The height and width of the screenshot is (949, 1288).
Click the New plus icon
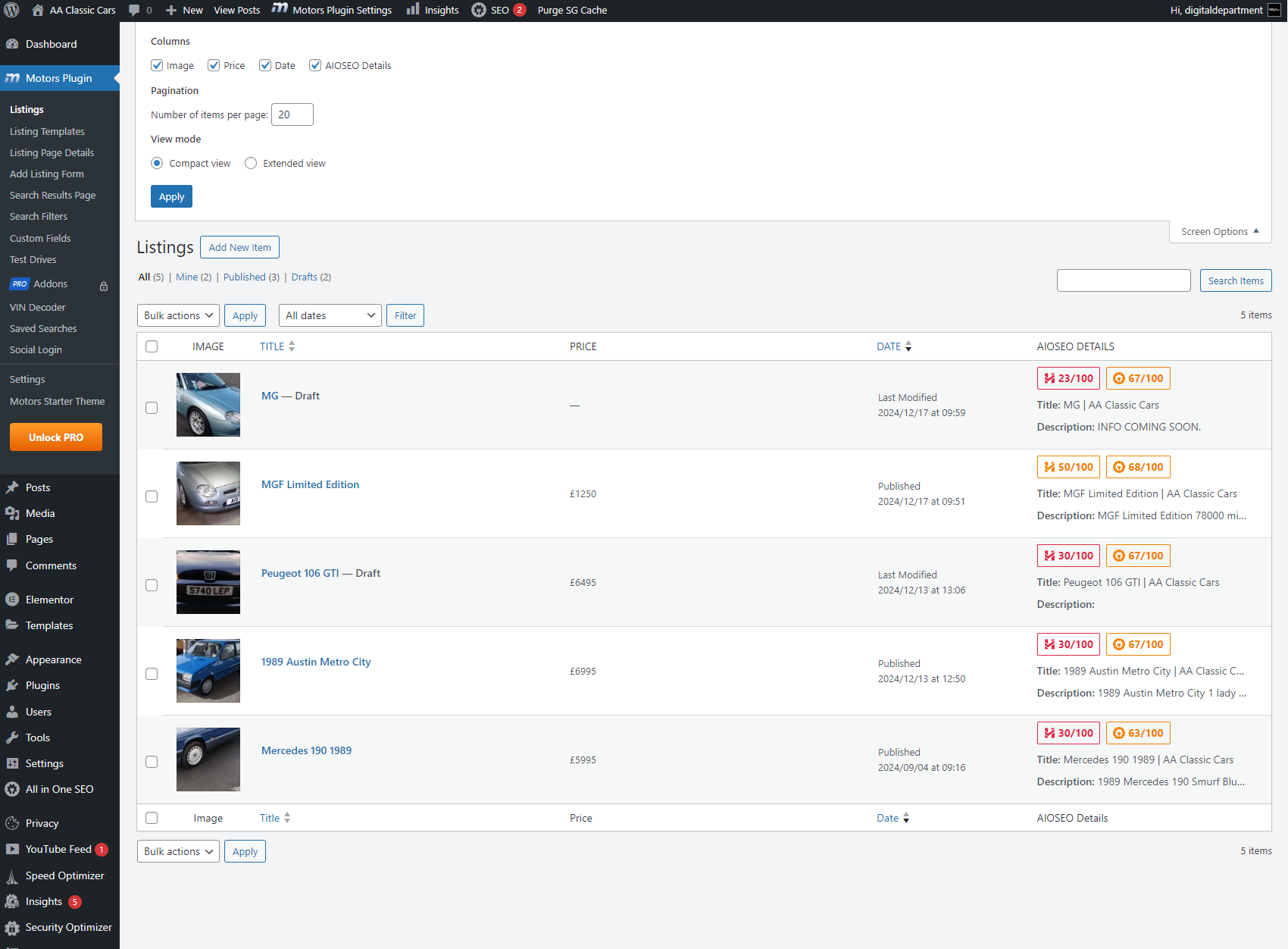coord(171,11)
